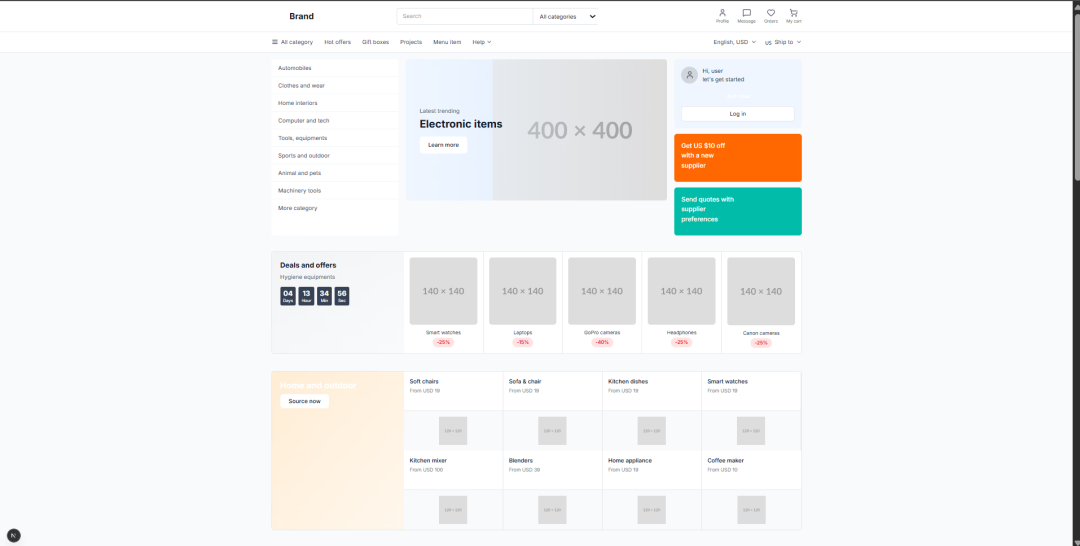The image size is (1080, 546).
Task: Click the hamburger All category icon
Action: [x=275, y=42]
